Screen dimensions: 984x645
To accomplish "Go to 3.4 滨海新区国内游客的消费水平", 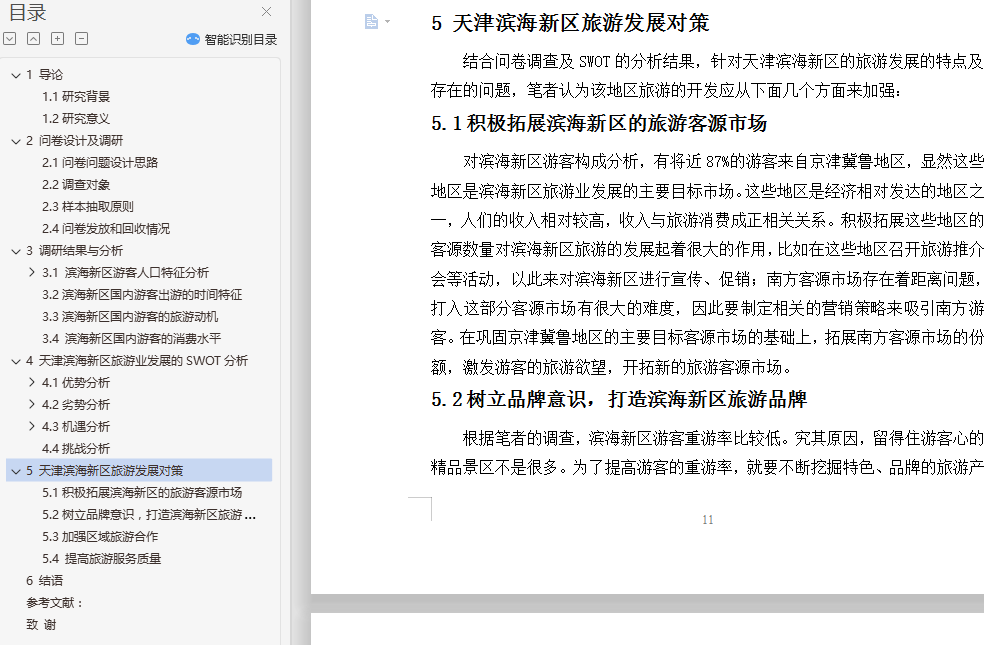I will coord(132,338).
